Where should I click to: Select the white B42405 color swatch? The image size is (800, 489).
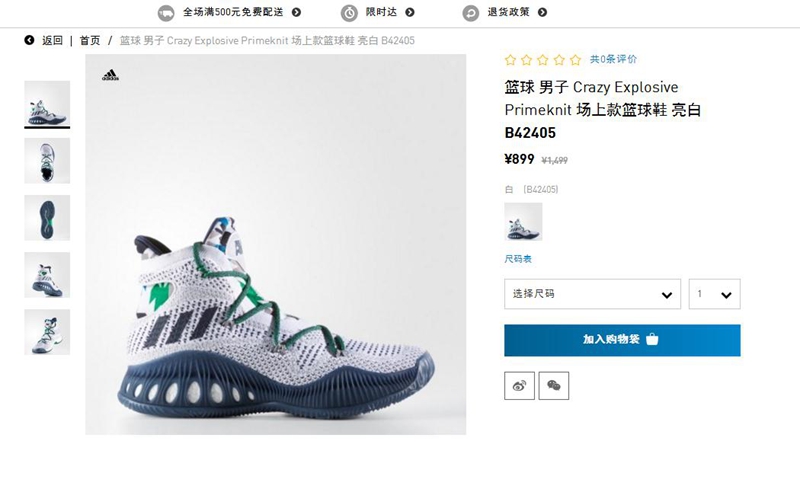click(523, 222)
